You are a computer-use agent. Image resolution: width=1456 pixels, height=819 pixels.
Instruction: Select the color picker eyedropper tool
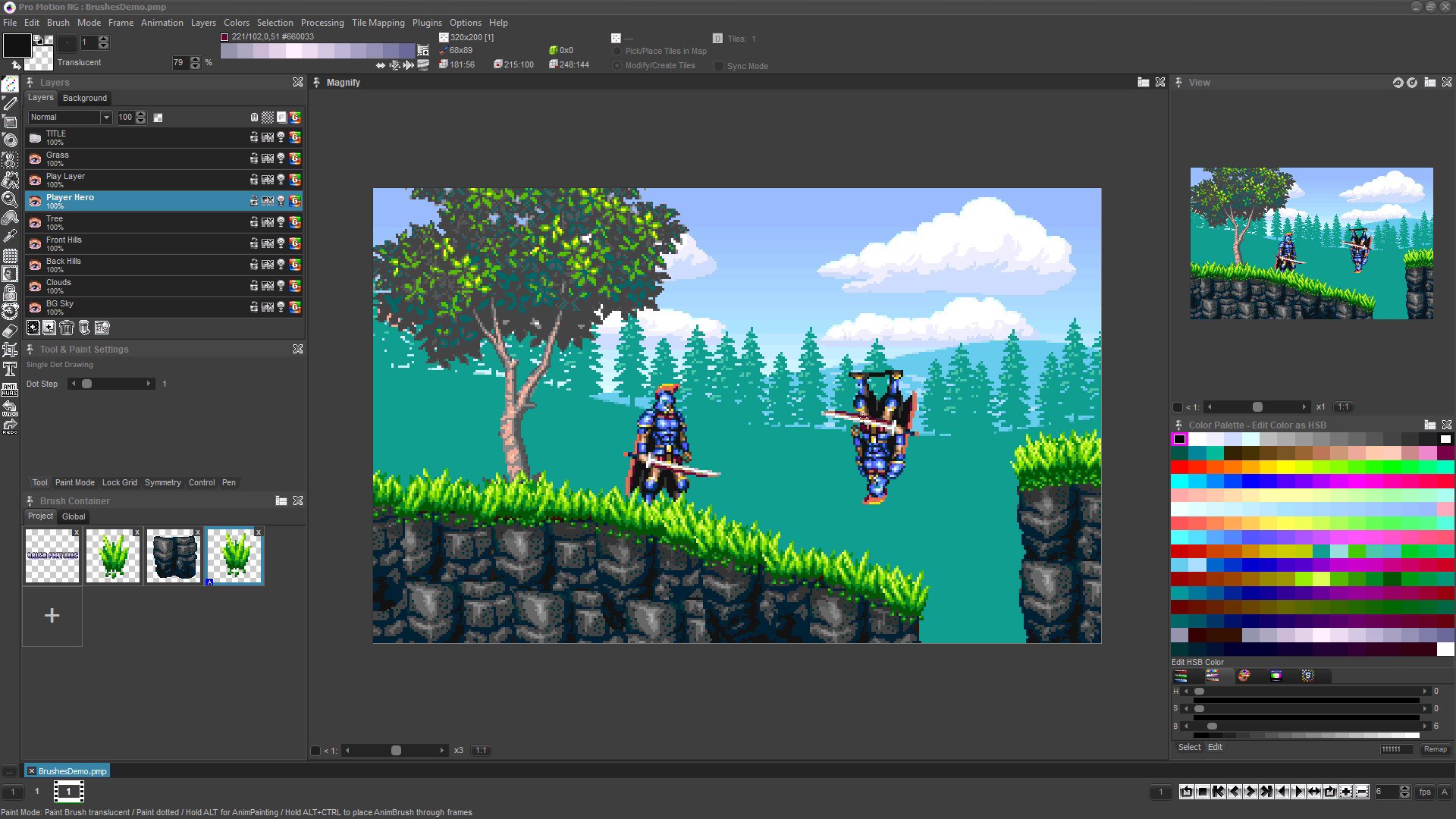(x=10, y=237)
